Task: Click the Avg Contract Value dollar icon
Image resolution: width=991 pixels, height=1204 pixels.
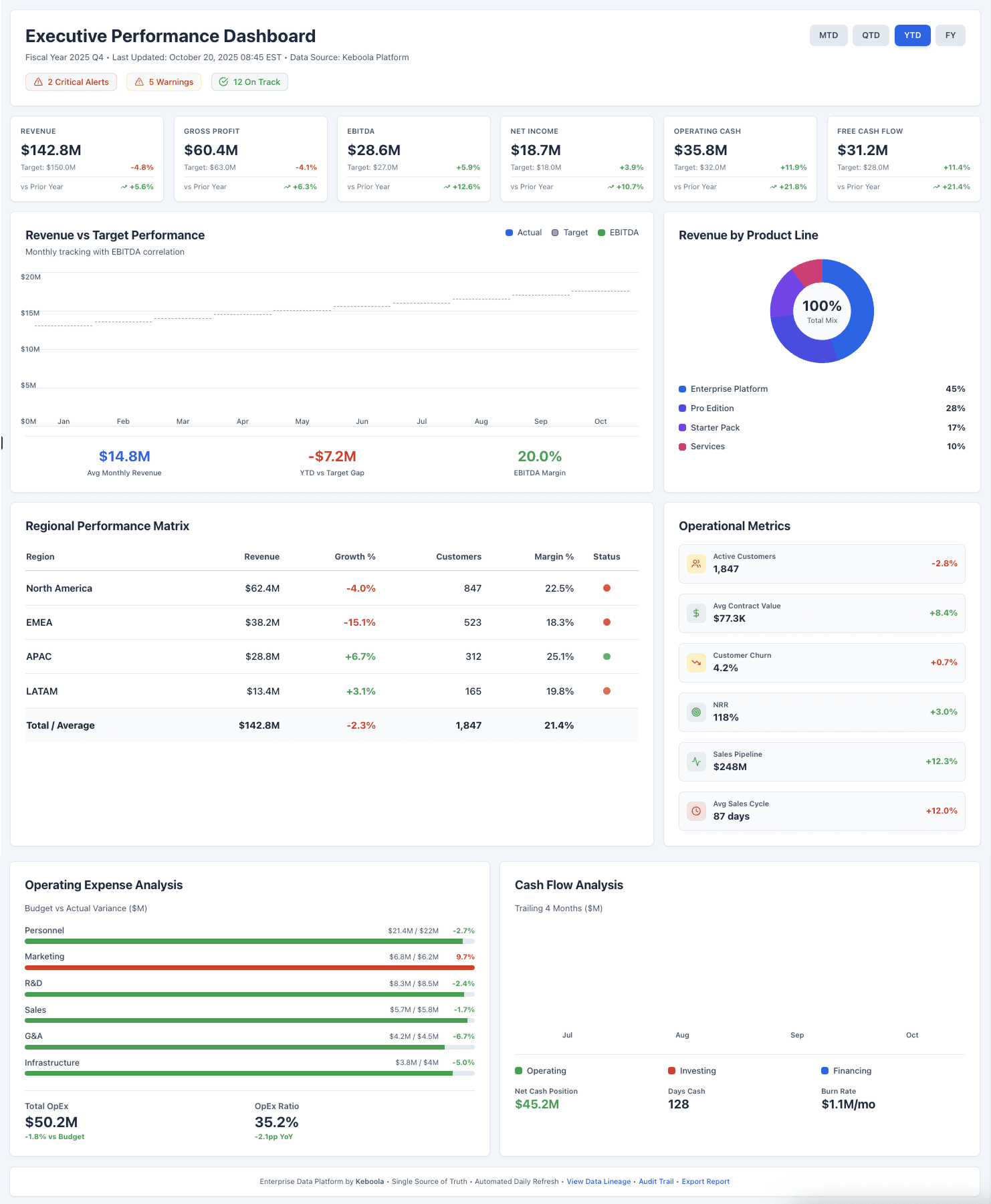Action: [696, 613]
